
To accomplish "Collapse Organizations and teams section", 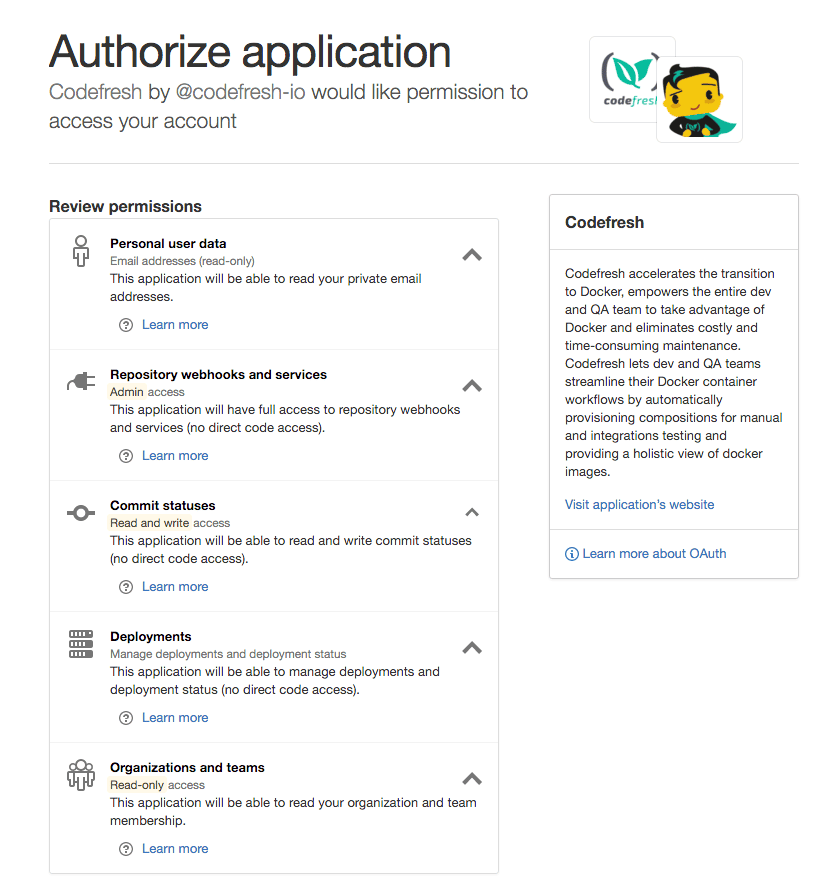I will (472, 779).
